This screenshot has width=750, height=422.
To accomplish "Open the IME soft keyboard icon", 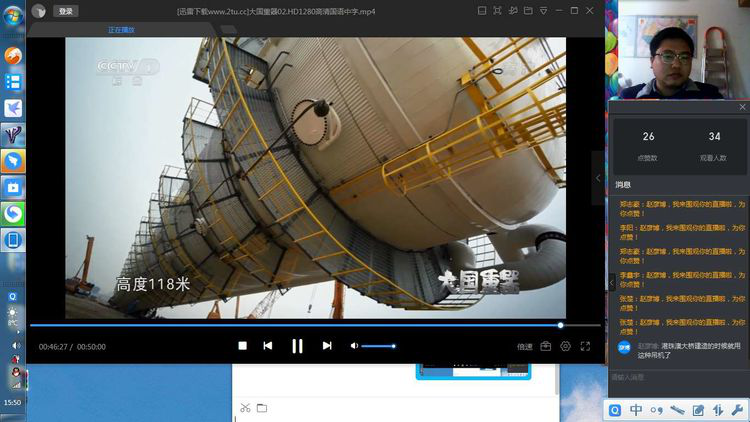I will click(677, 410).
